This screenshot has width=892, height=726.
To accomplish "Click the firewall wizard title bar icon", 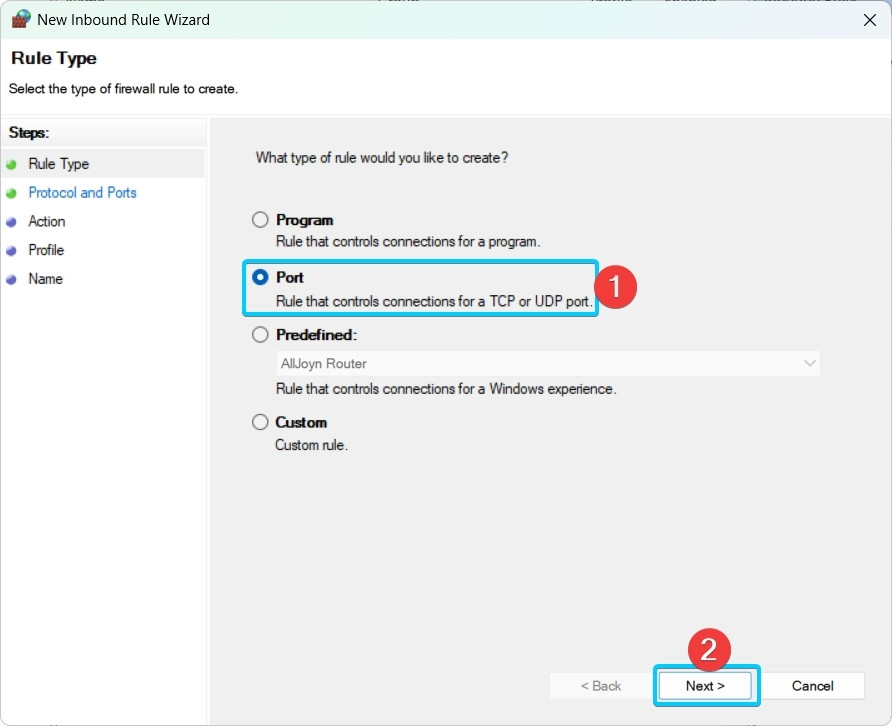I will click(x=21, y=19).
